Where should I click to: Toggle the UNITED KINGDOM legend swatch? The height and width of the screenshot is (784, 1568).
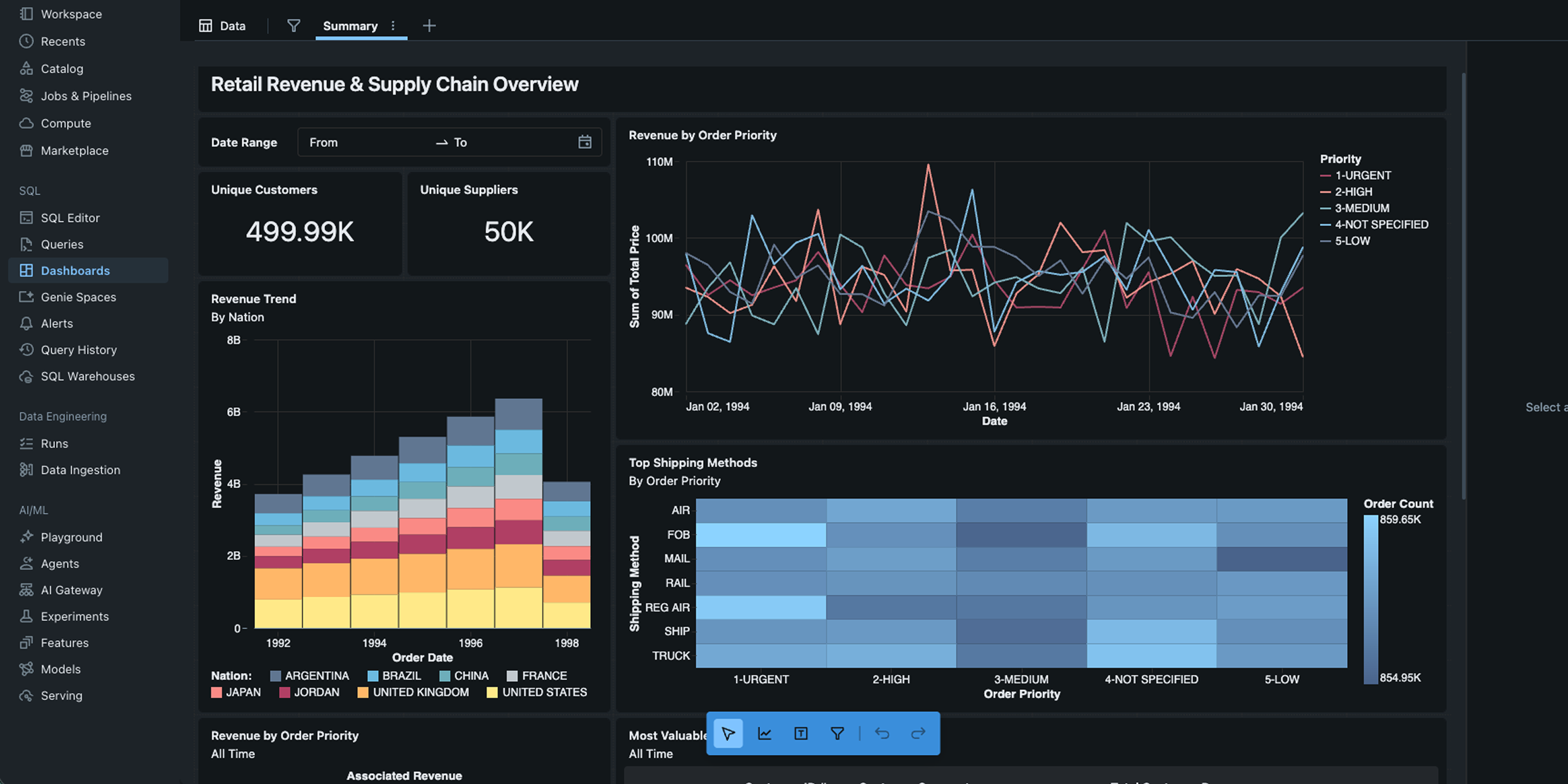[x=363, y=692]
